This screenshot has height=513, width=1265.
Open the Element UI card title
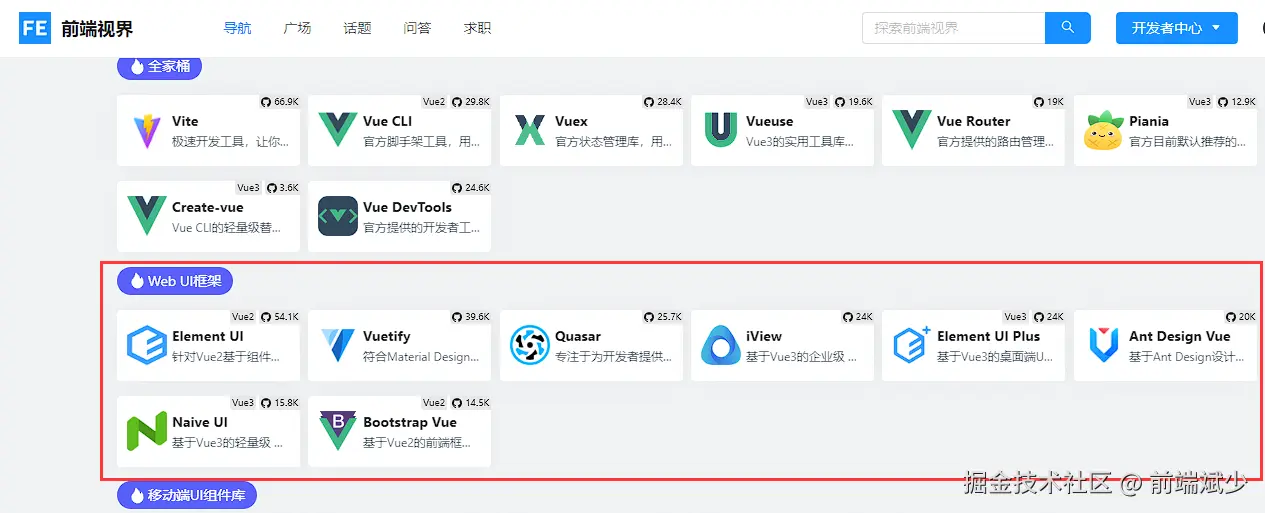coord(208,336)
